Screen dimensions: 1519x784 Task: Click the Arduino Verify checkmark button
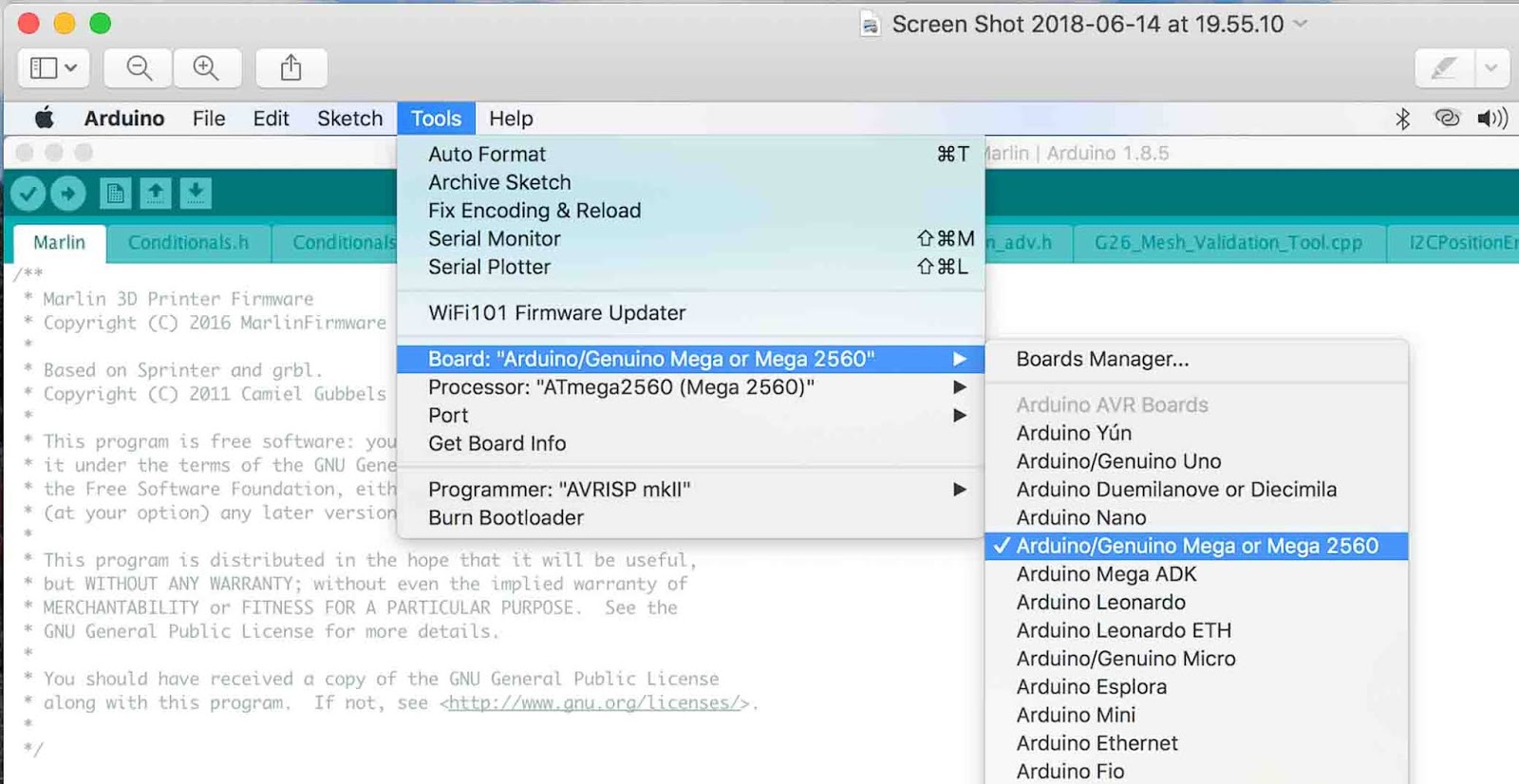tap(28, 194)
